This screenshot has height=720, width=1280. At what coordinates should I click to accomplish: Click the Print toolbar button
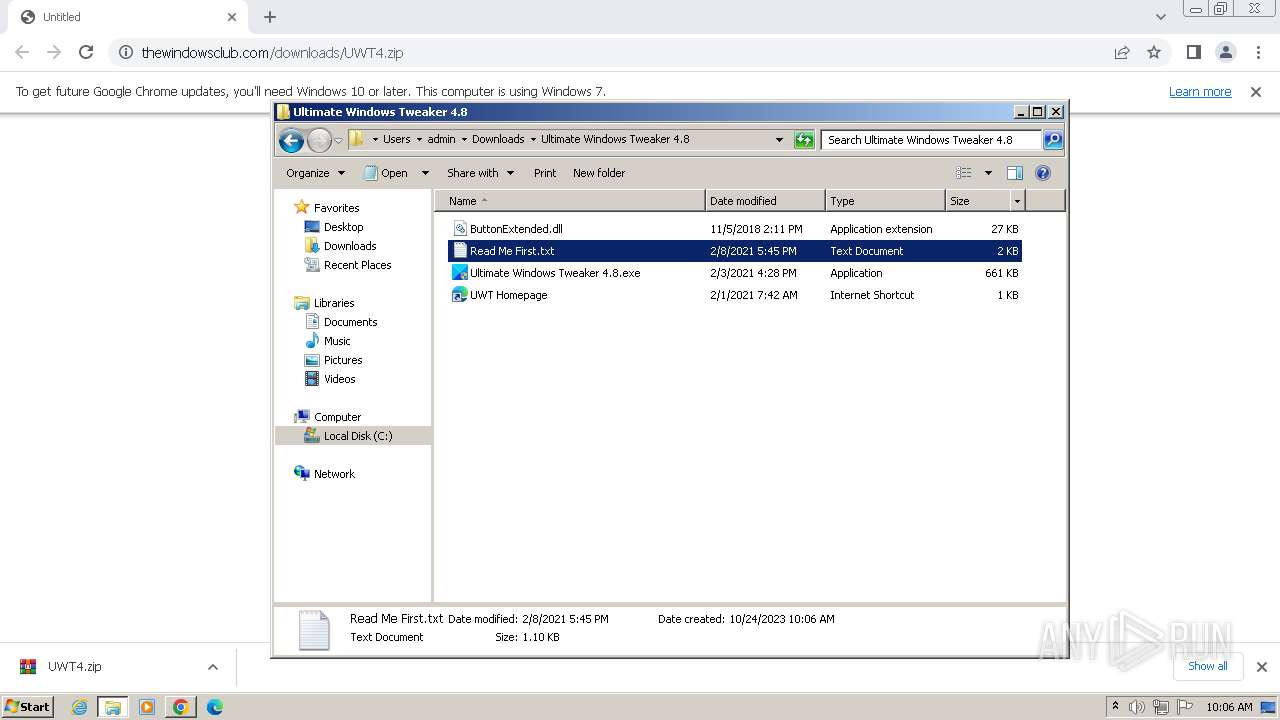click(x=545, y=173)
